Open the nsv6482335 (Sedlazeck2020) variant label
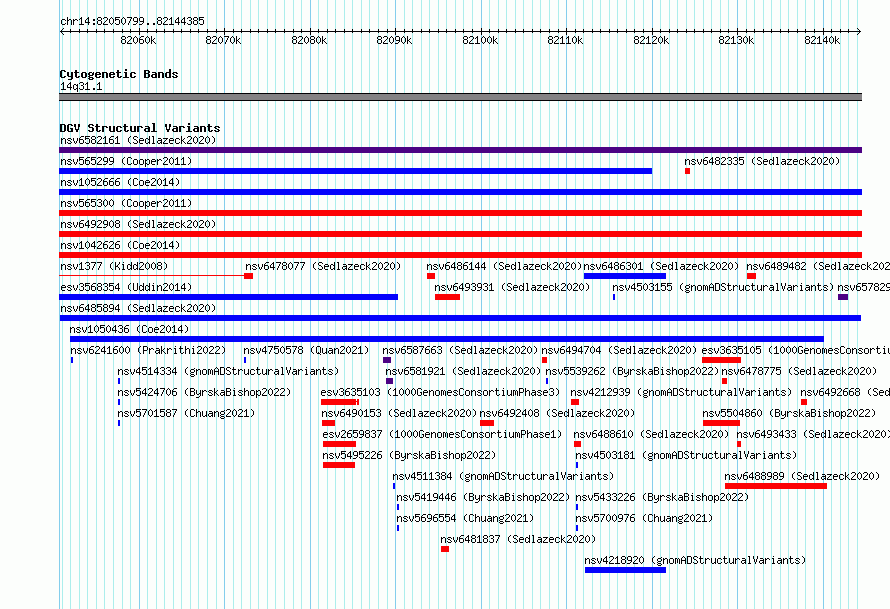The width and height of the screenshot is (890, 609). click(x=762, y=161)
